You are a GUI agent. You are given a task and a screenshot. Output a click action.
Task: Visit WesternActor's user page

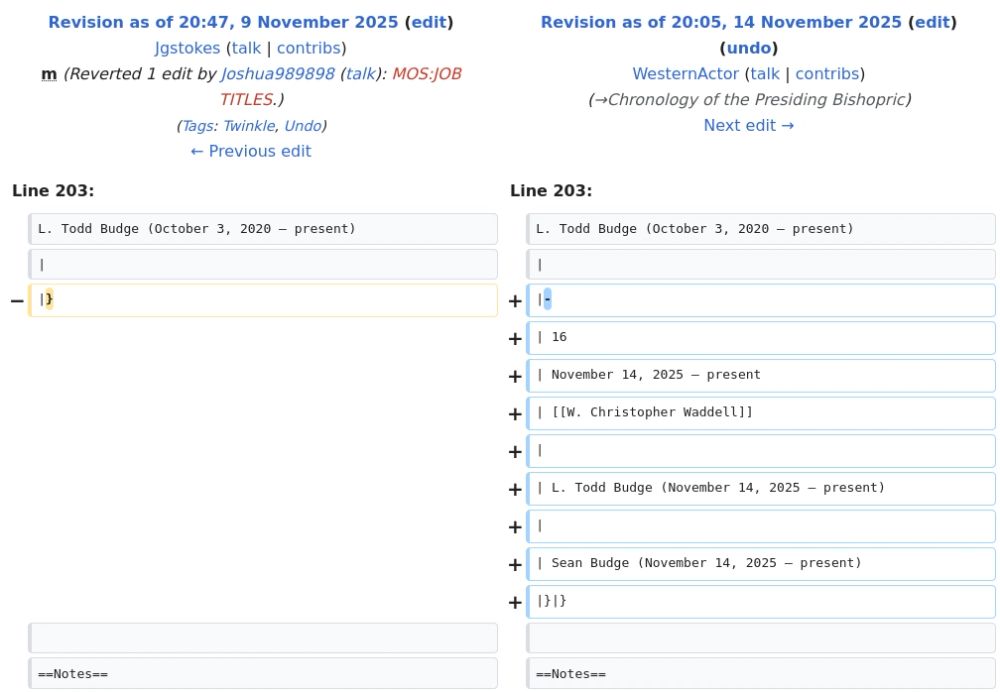[x=686, y=73]
